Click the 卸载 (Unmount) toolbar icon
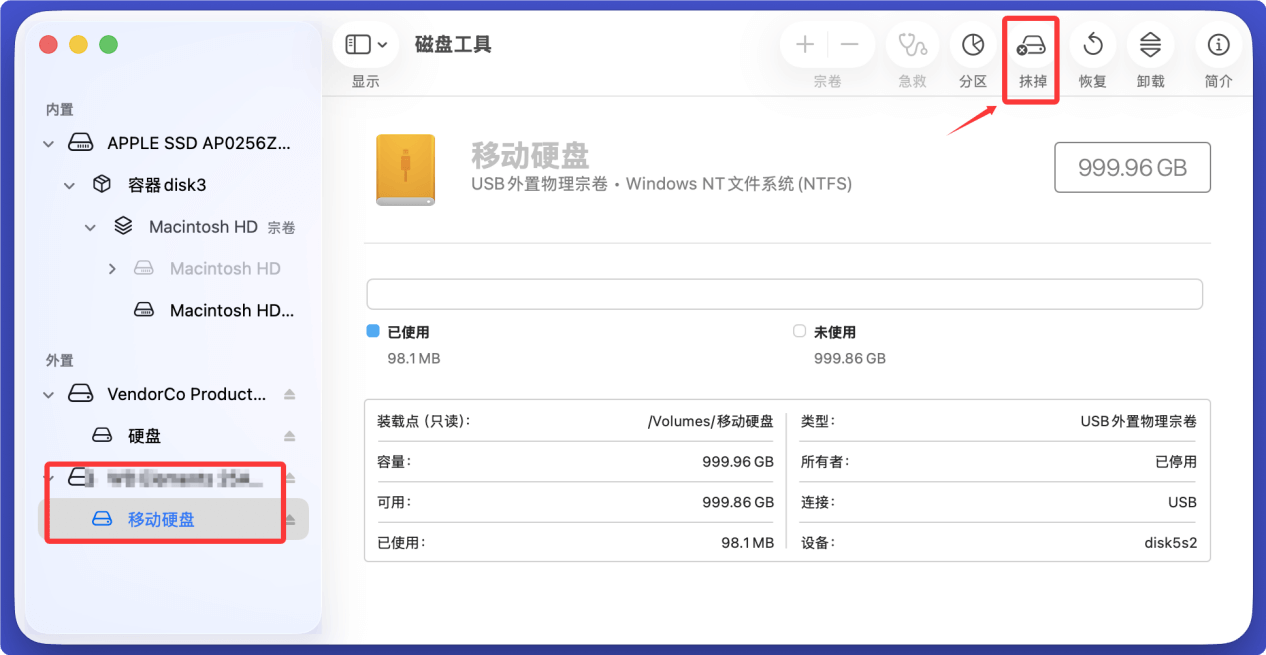Viewport: 1266px width, 655px height. click(1150, 44)
